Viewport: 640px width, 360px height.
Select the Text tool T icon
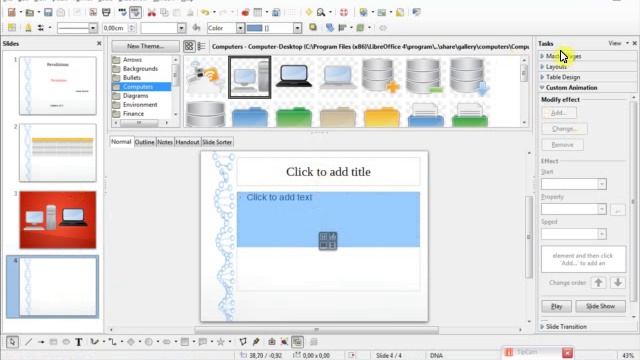[78, 342]
